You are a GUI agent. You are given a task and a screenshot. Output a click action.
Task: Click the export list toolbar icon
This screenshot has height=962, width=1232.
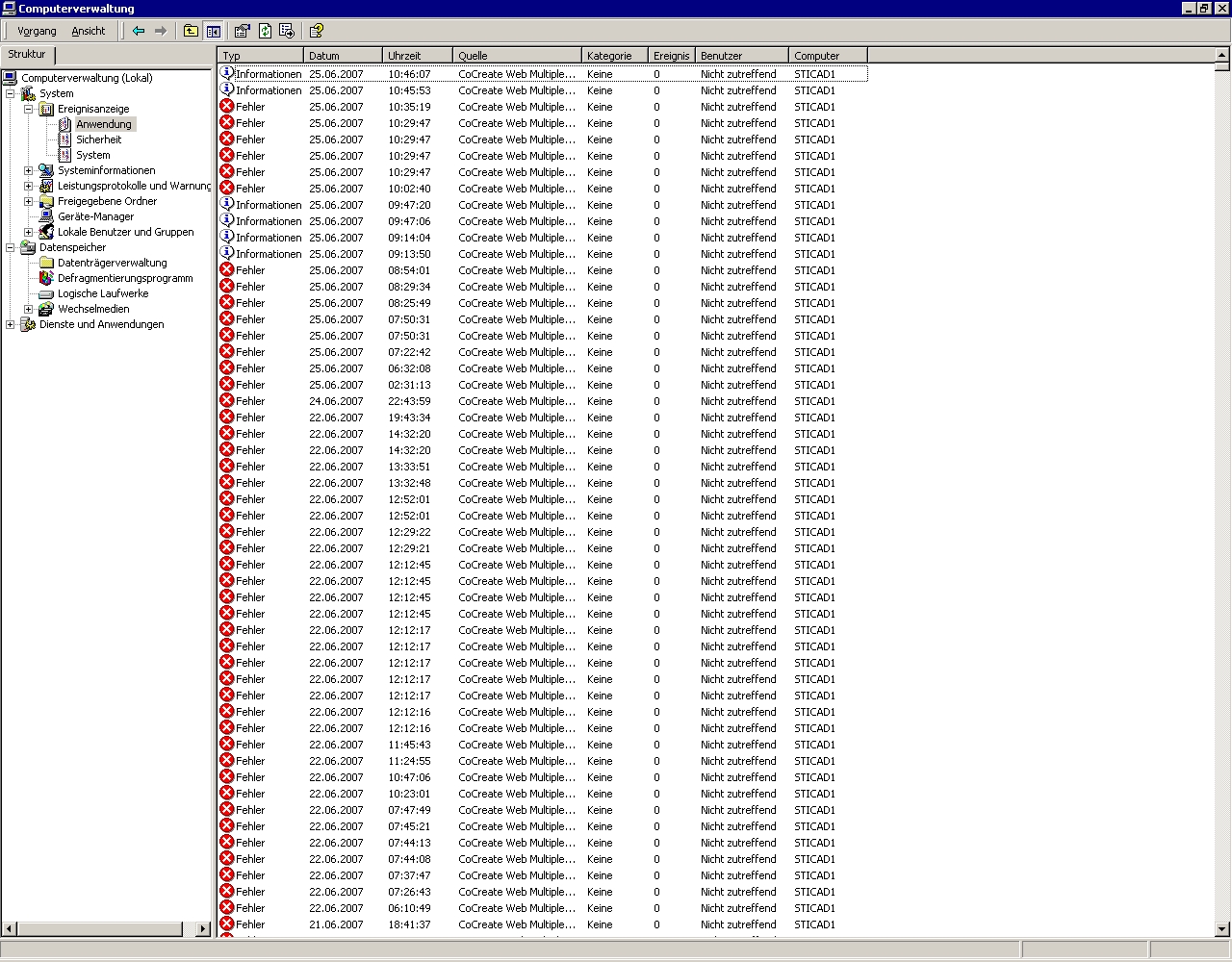click(x=287, y=31)
